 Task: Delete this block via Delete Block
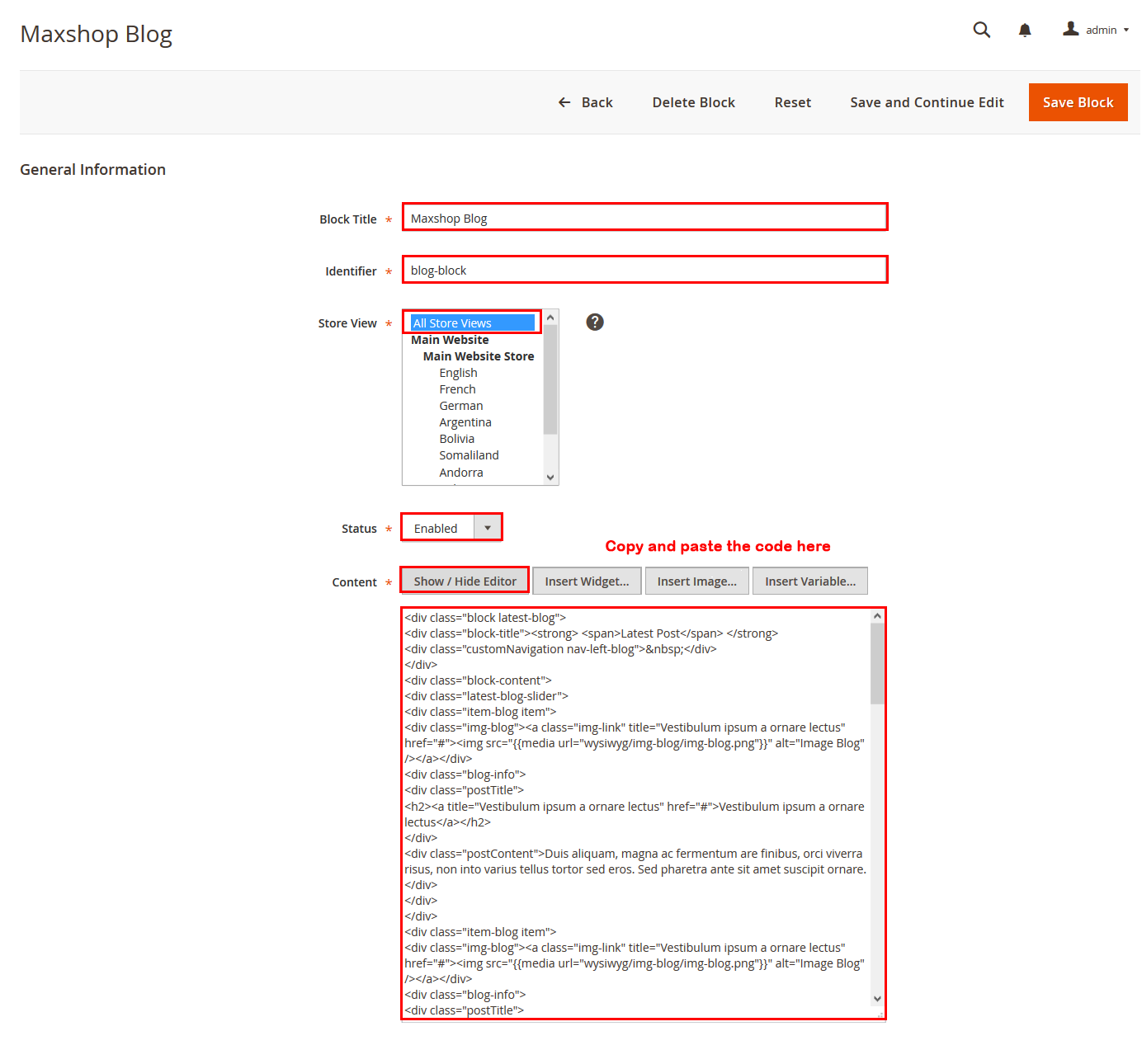693,102
